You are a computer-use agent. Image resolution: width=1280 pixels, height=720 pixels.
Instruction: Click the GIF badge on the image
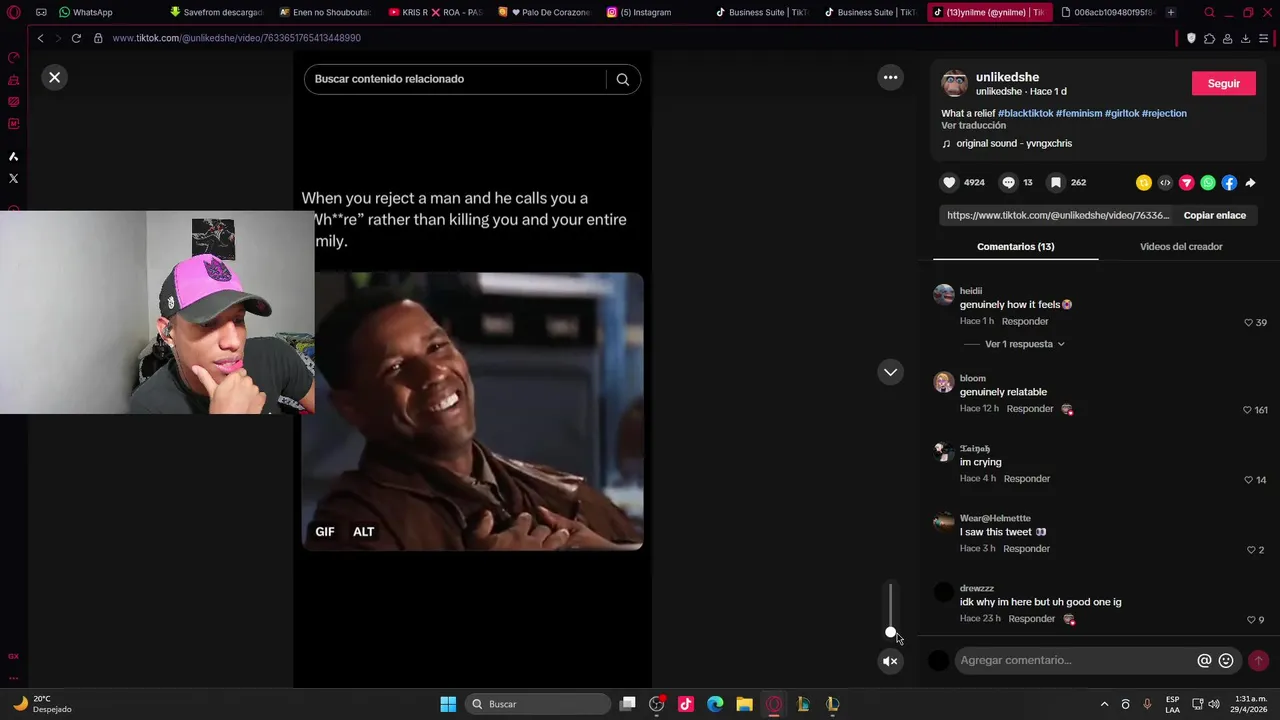[325, 532]
